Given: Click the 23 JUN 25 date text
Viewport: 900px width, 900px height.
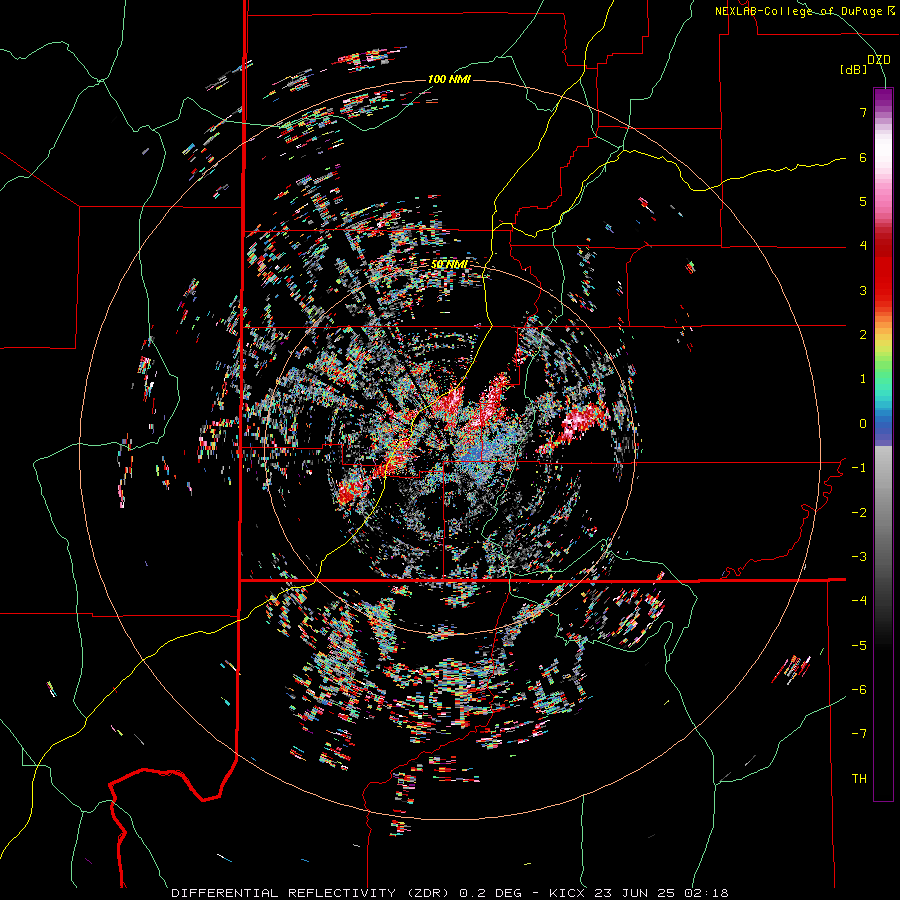Looking at the screenshot, I should coord(635,893).
